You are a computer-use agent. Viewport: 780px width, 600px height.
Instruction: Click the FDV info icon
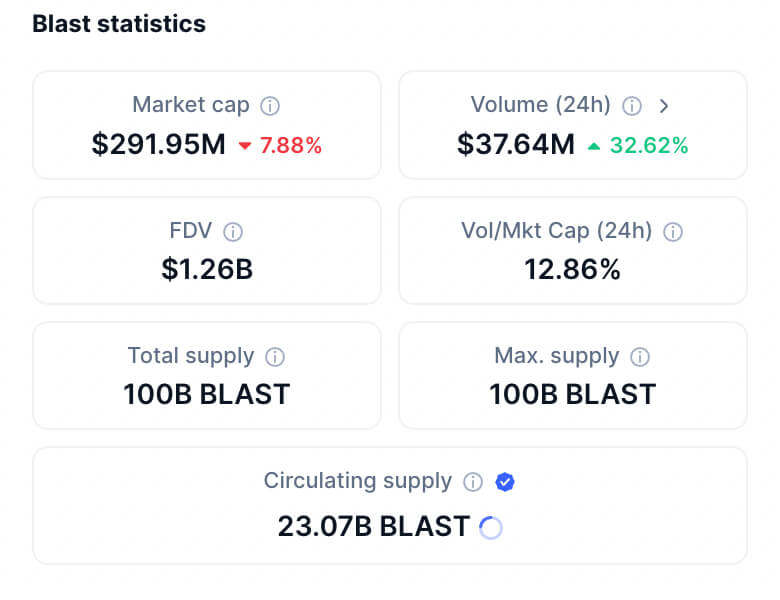tap(233, 232)
